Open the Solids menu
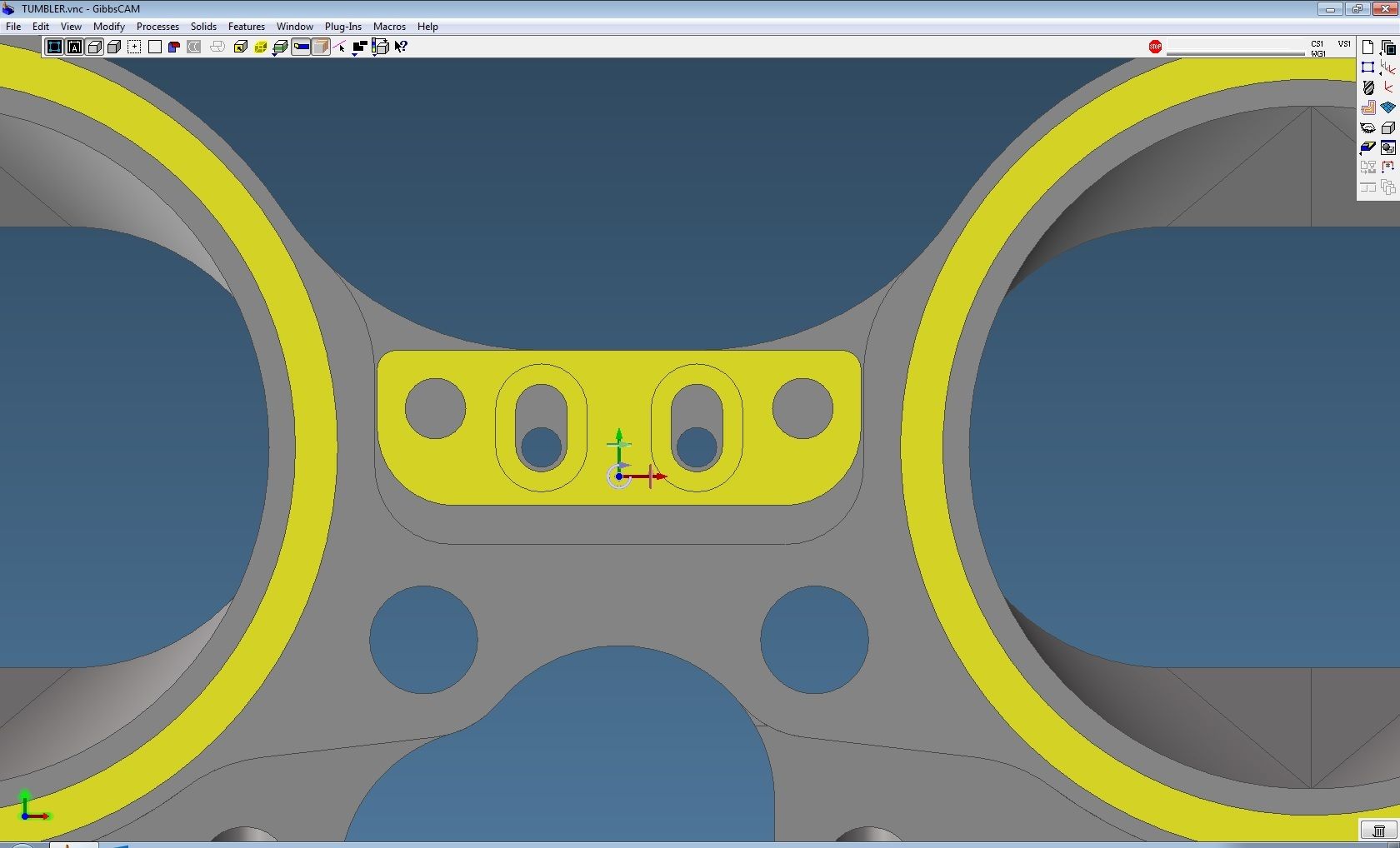1400x848 pixels. pyautogui.click(x=203, y=27)
